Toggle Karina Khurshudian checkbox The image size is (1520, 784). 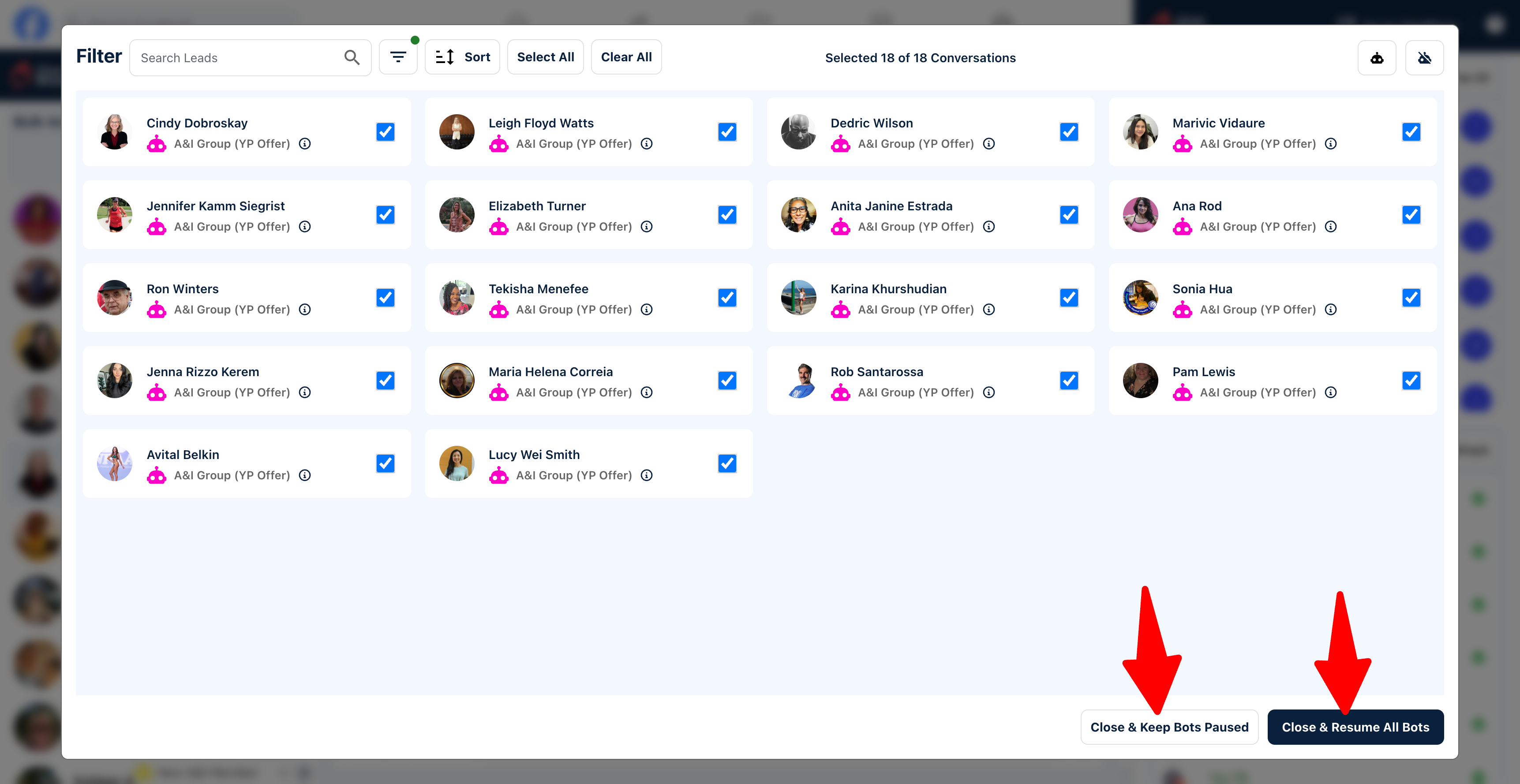tap(1069, 297)
